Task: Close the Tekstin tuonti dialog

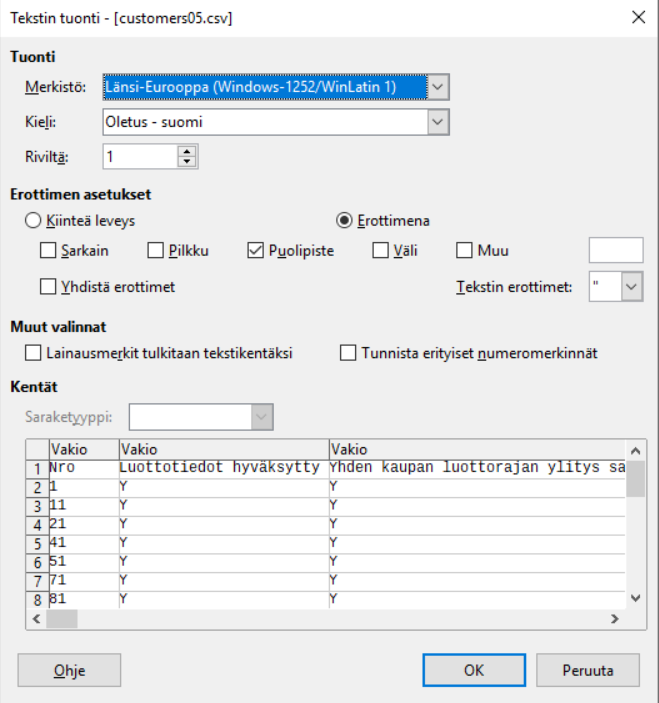Action: (638, 17)
